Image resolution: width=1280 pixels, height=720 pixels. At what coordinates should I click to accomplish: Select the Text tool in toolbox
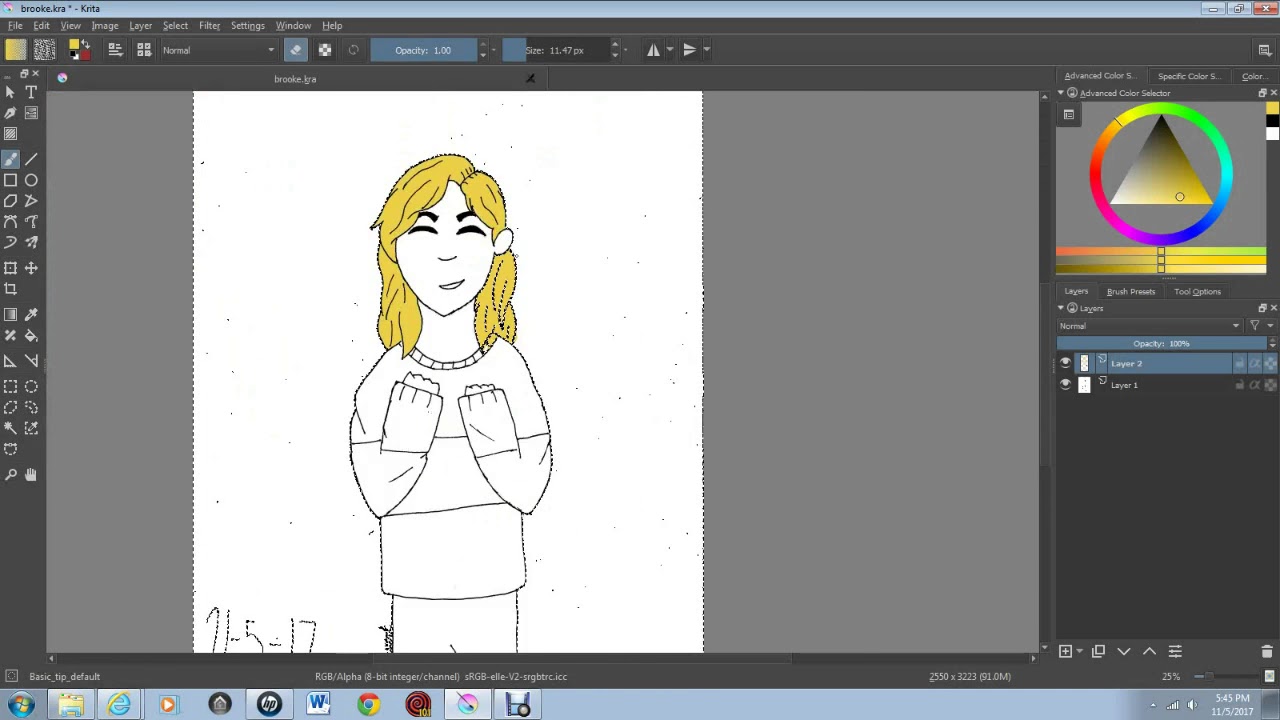point(31,92)
